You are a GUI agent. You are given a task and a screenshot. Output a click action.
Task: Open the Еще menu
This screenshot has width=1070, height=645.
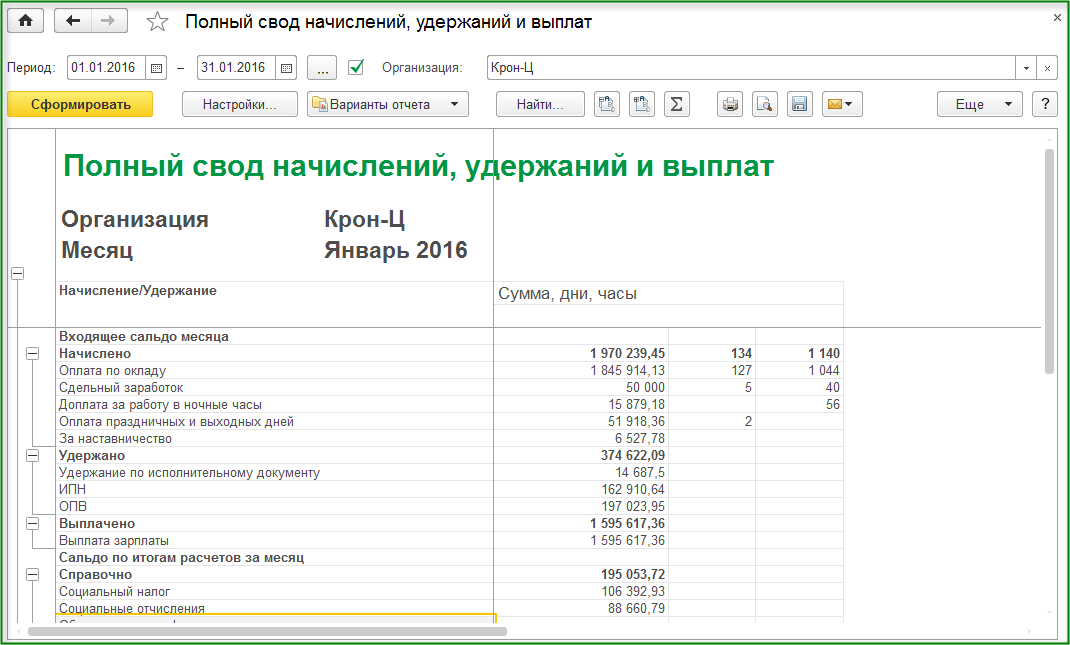pyautogui.click(x=979, y=104)
